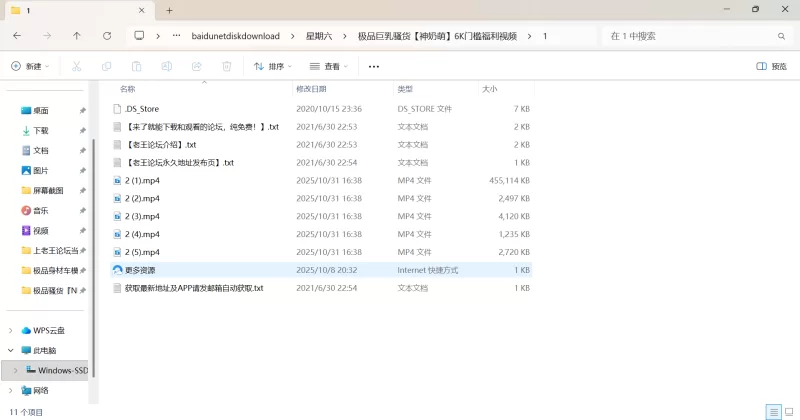Open the 查看 view menu
This screenshot has width=800, height=420.
click(330, 67)
